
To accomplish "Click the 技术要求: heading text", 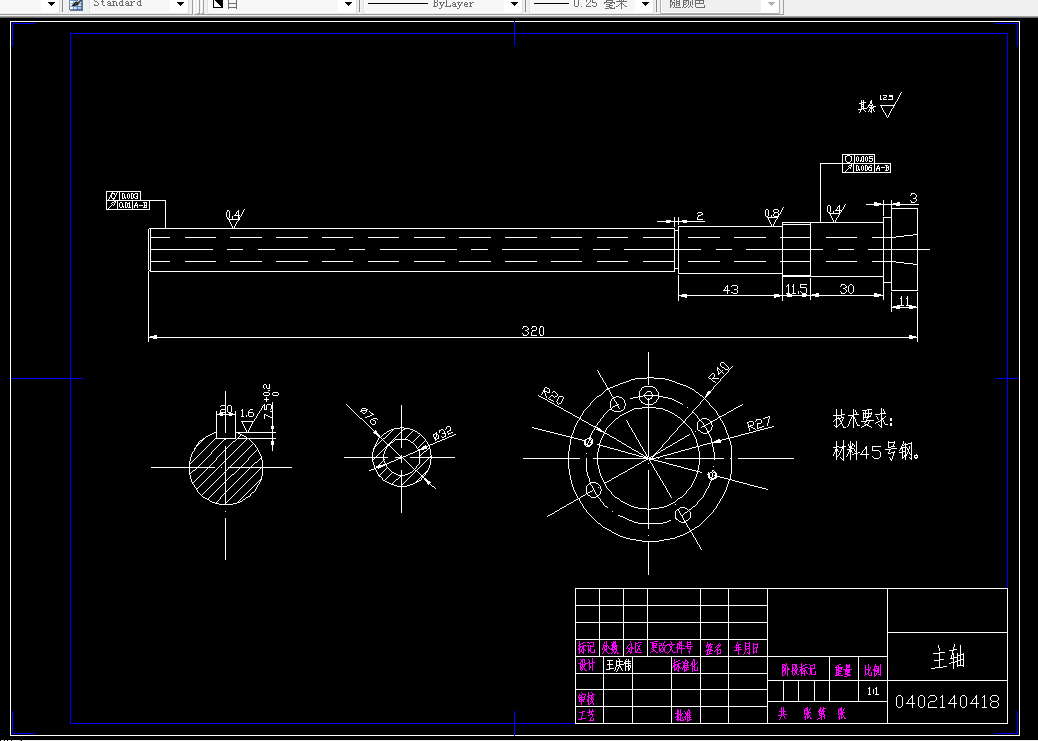I will [863, 420].
